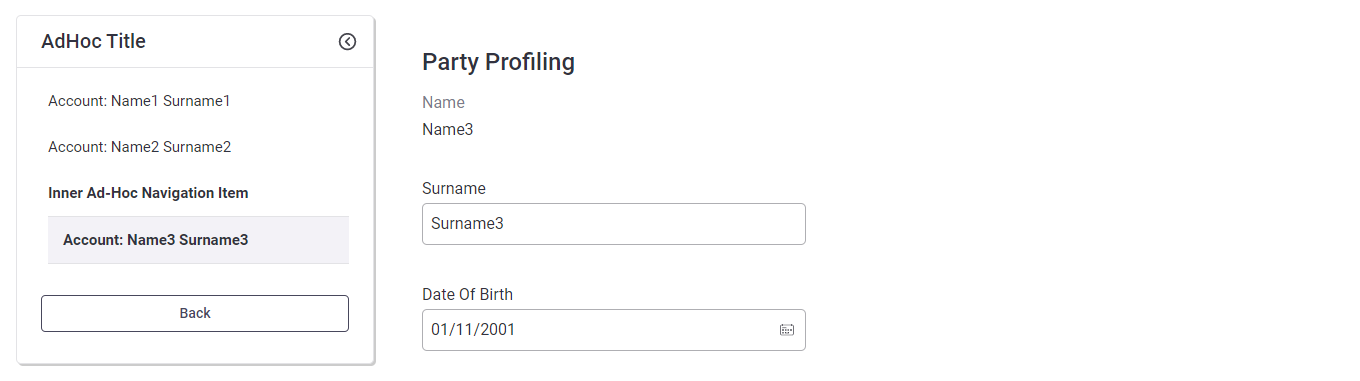The height and width of the screenshot is (381, 1360).
Task: Click the Back button
Action: click(x=195, y=313)
